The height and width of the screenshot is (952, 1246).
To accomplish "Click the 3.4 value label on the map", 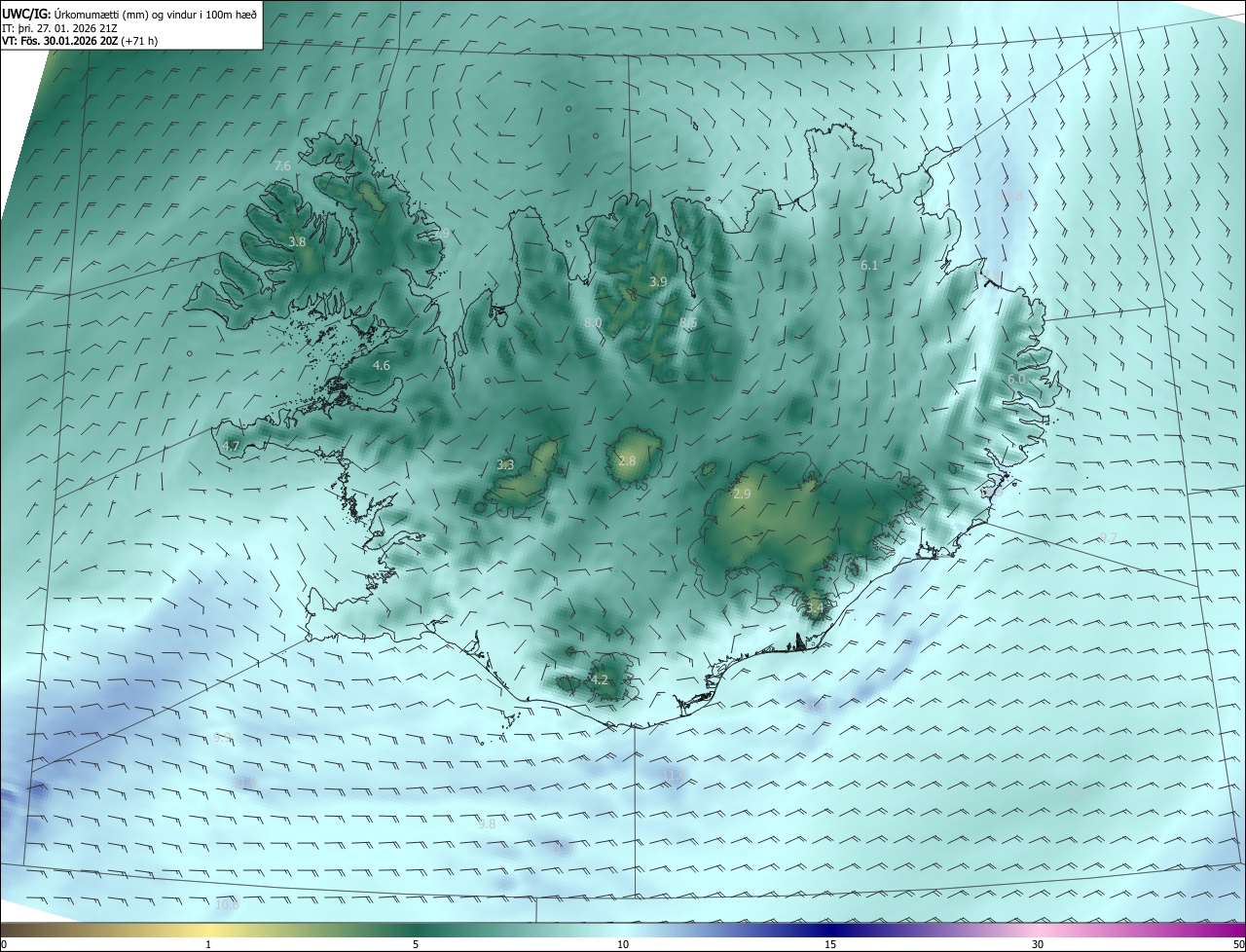I will pos(815,608).
